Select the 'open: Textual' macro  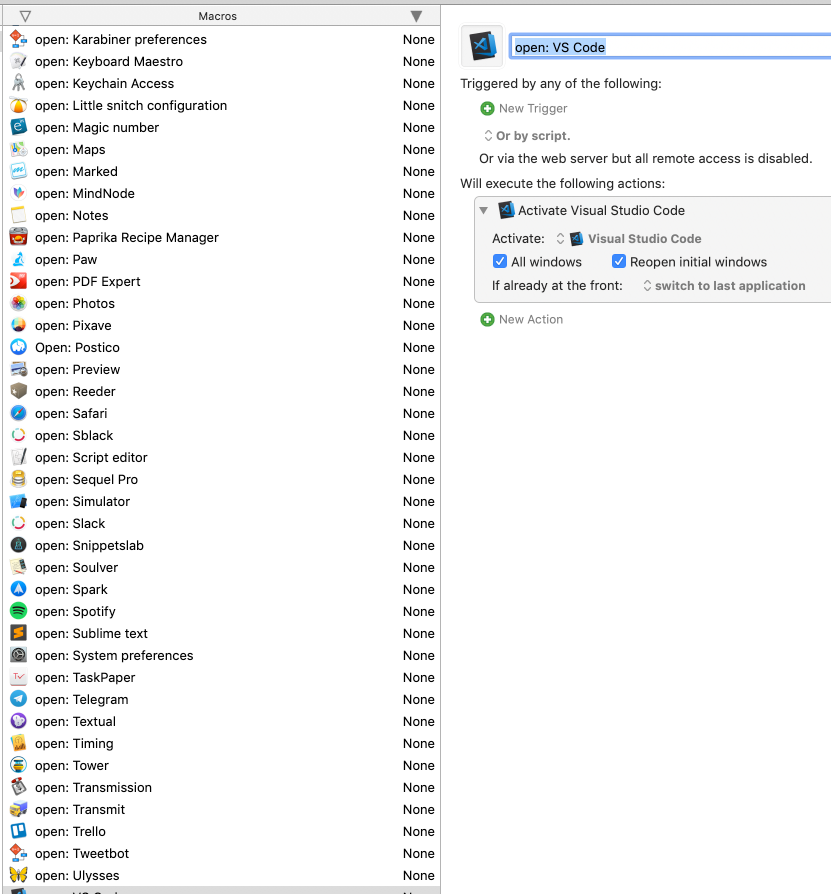tap(222, 721)
